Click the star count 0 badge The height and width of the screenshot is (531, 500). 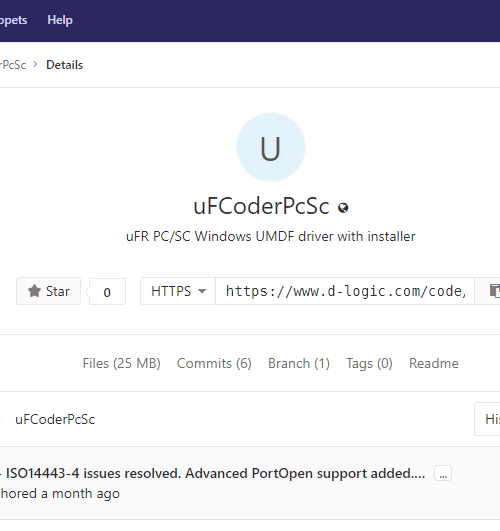[107, 292]
